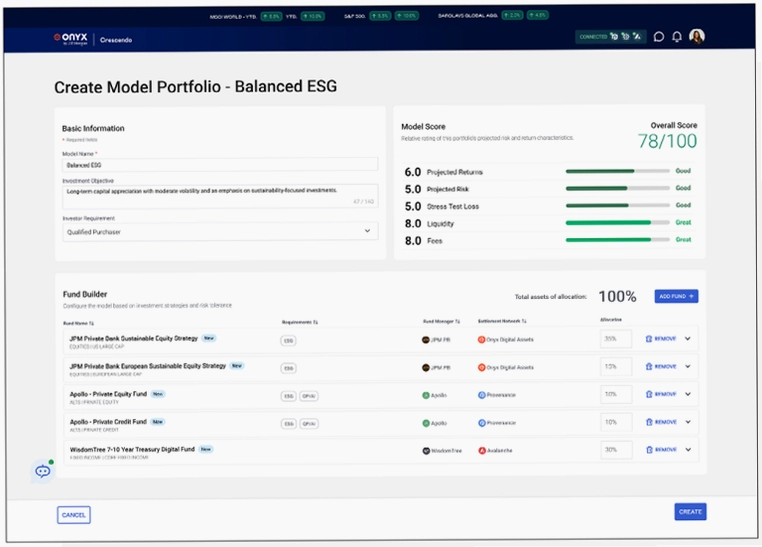The width and height of the screenshot is (762, 547).
Task: Click the Create button
Action: point(690,512)
